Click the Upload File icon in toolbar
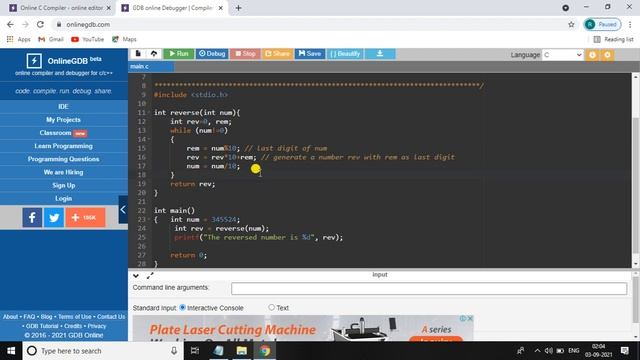The image size is (640, 360). (x=153, y=53)
